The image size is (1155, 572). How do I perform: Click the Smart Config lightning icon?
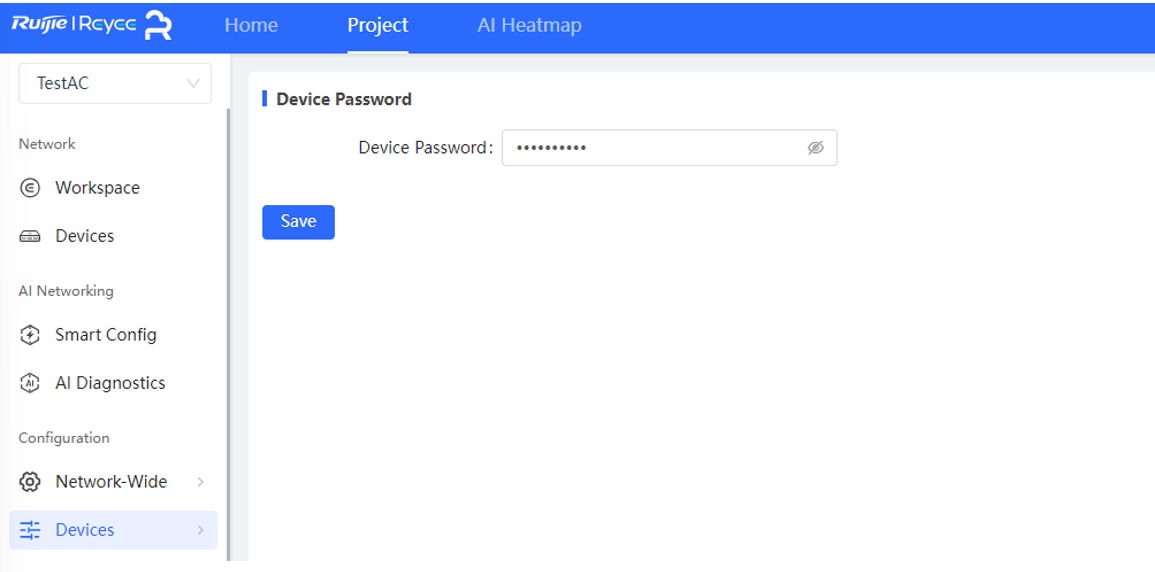[30, 335]
